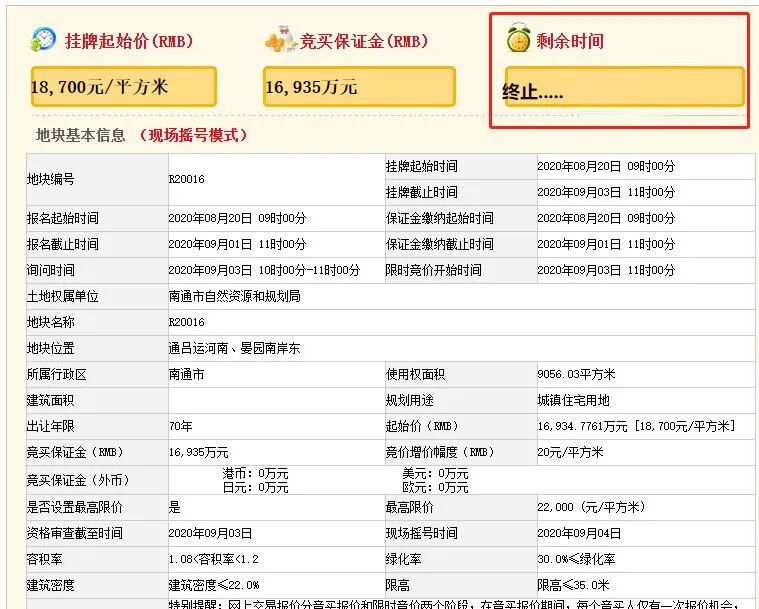
Task: Click the 保证金缴纳截止时间 value
Action: pyautogui.click(x=606, y=244)
